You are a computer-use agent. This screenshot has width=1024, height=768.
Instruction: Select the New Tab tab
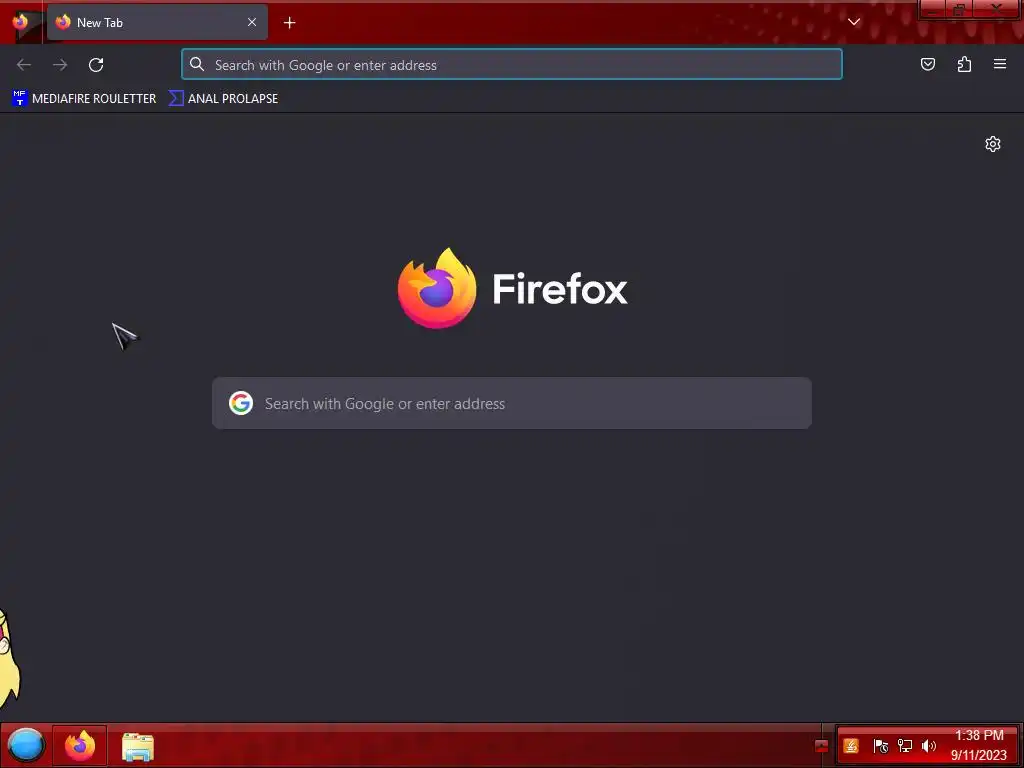157,22
